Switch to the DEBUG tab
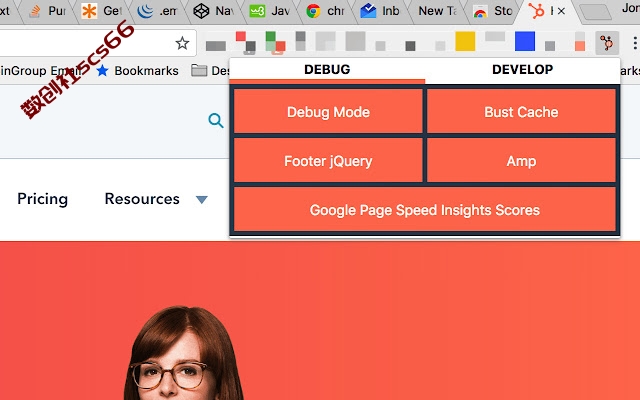The height and width of the screenshot is (400, 640). (327, 70)
